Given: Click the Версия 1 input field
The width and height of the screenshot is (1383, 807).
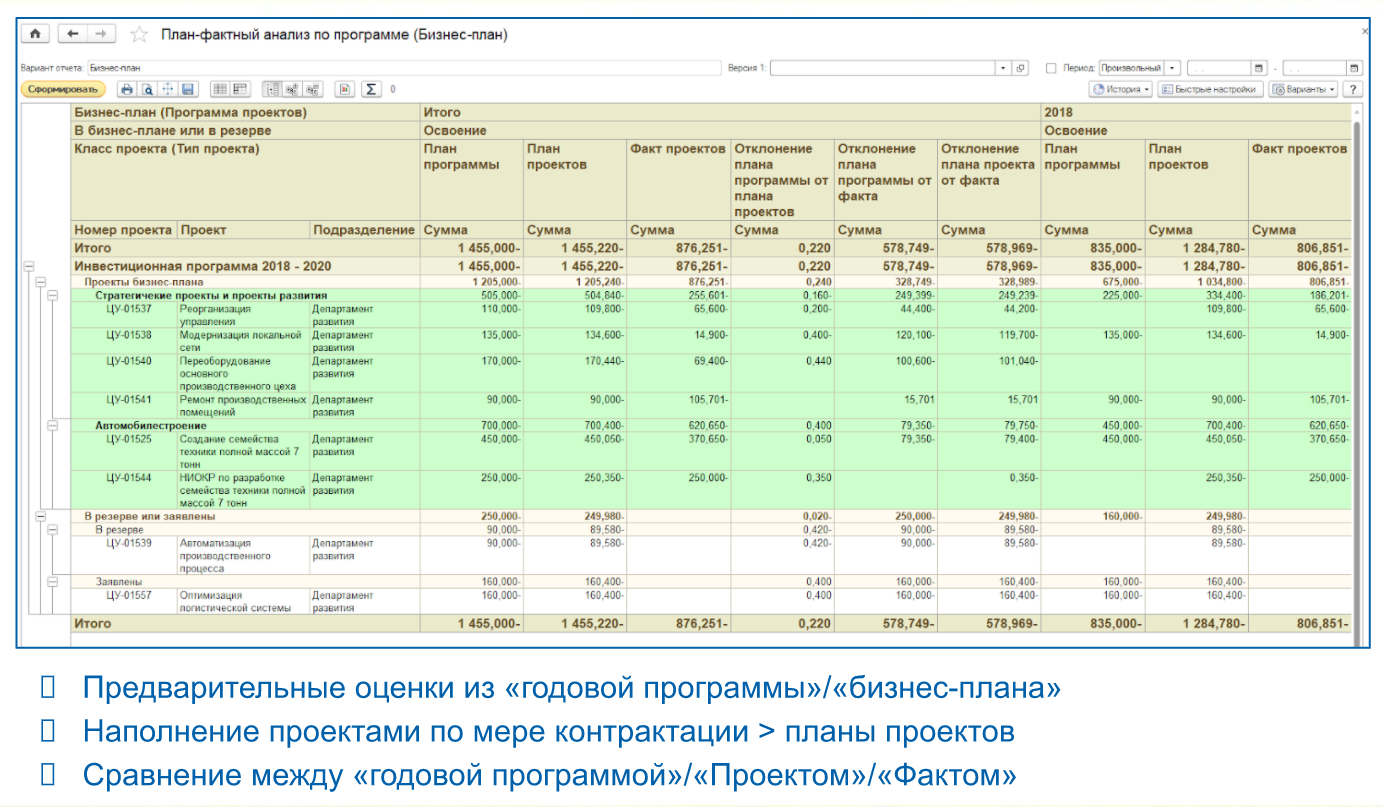Looking at the screenshot, I should (x=882, y=68).
